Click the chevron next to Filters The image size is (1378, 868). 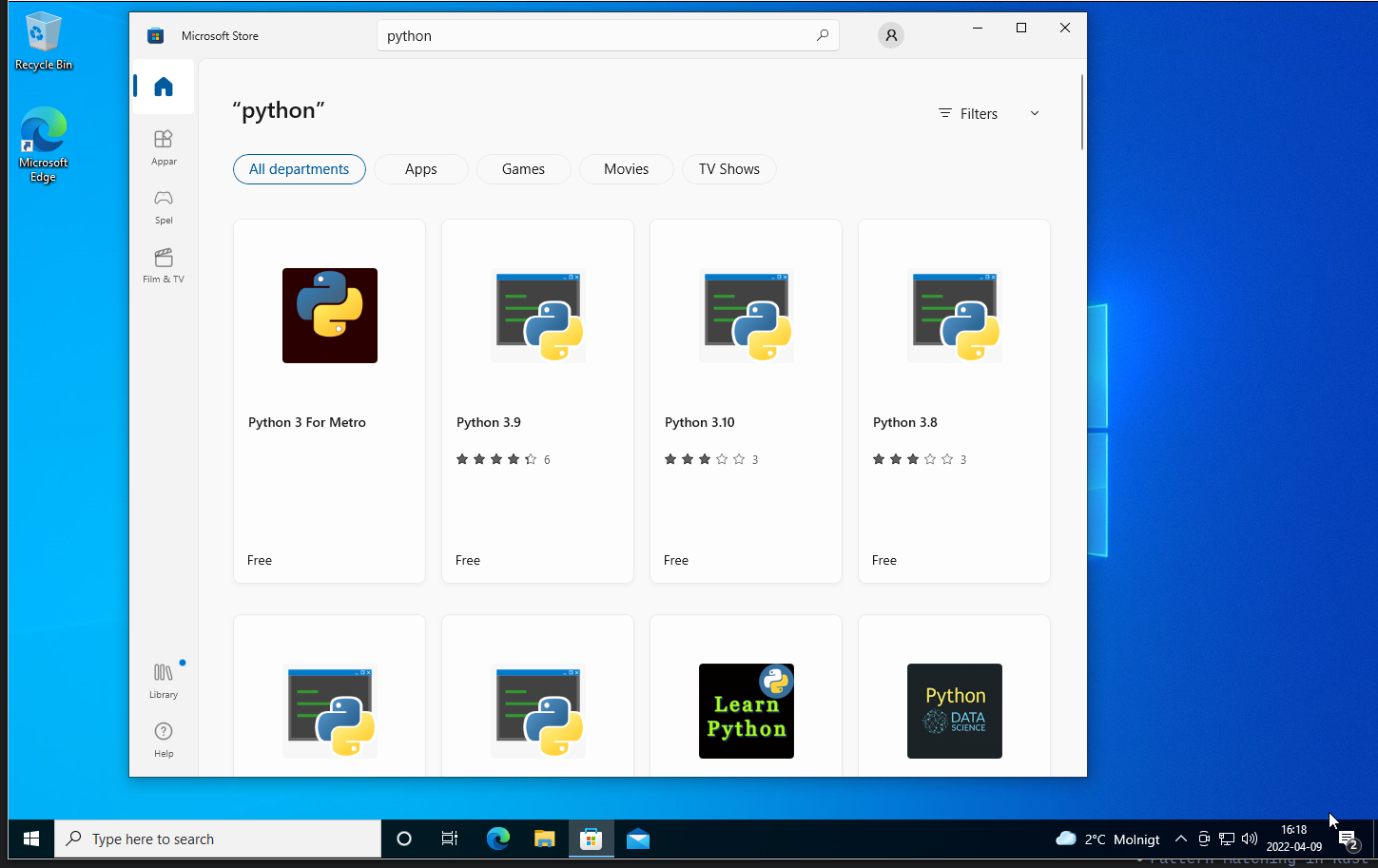pyautogui.click(x=1035, y=113)
